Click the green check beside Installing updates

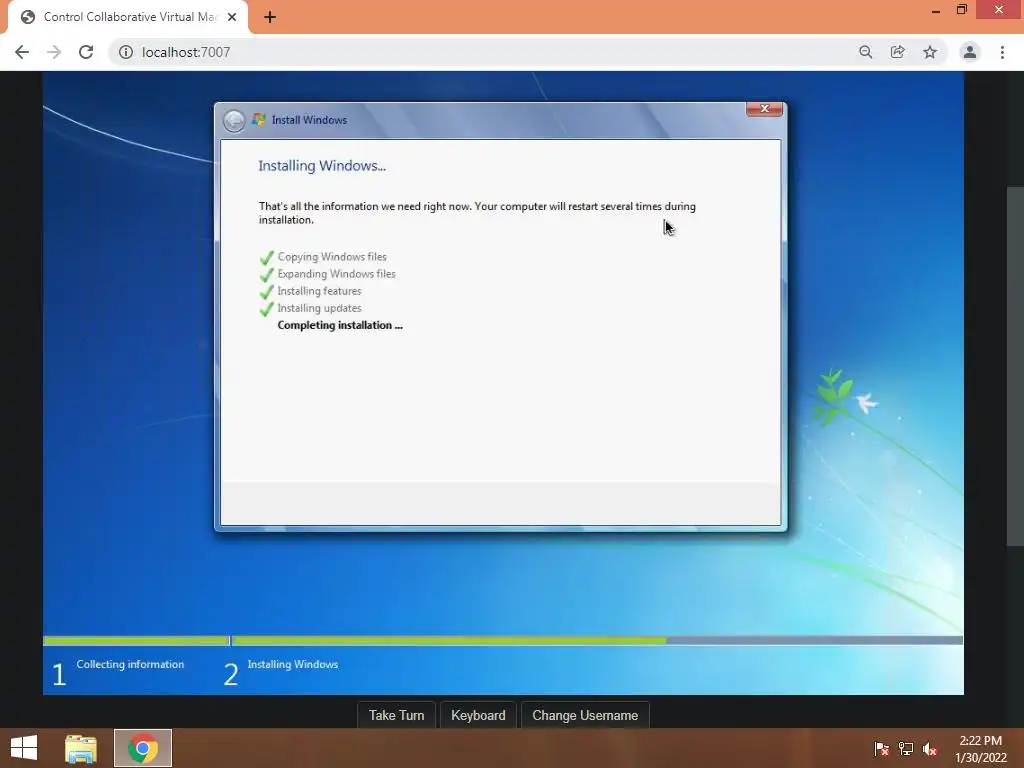(x=266, y=308)
